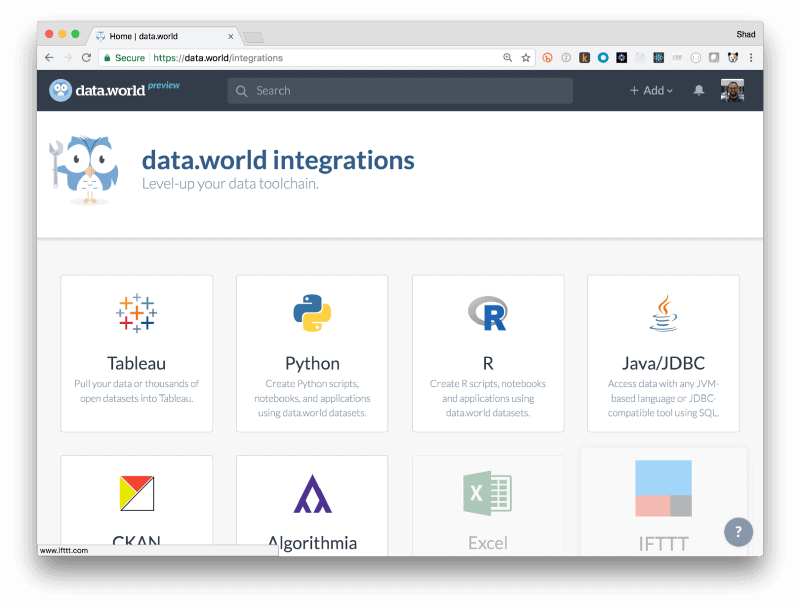Click 'Create R scripts, notebooks' description text

point(488,384)
